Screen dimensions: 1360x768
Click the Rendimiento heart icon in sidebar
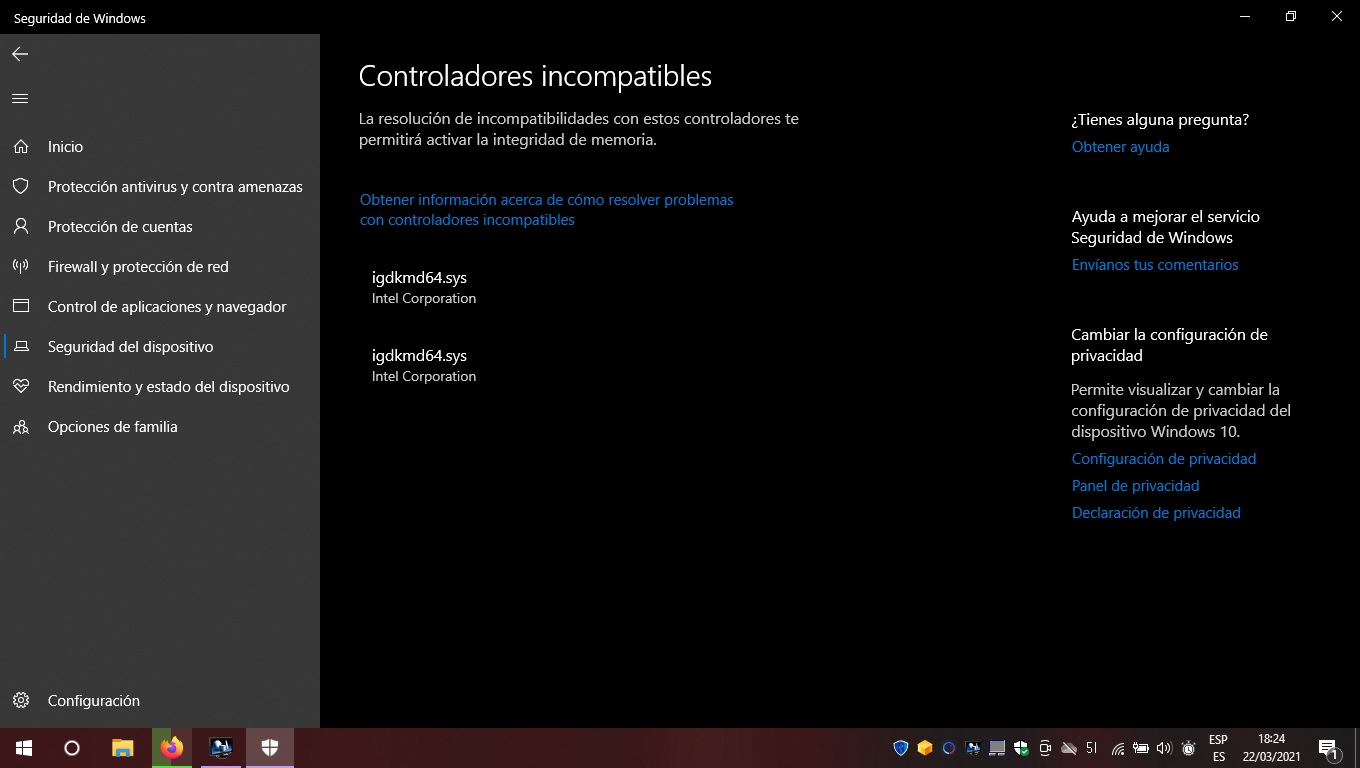click(20, 387)
